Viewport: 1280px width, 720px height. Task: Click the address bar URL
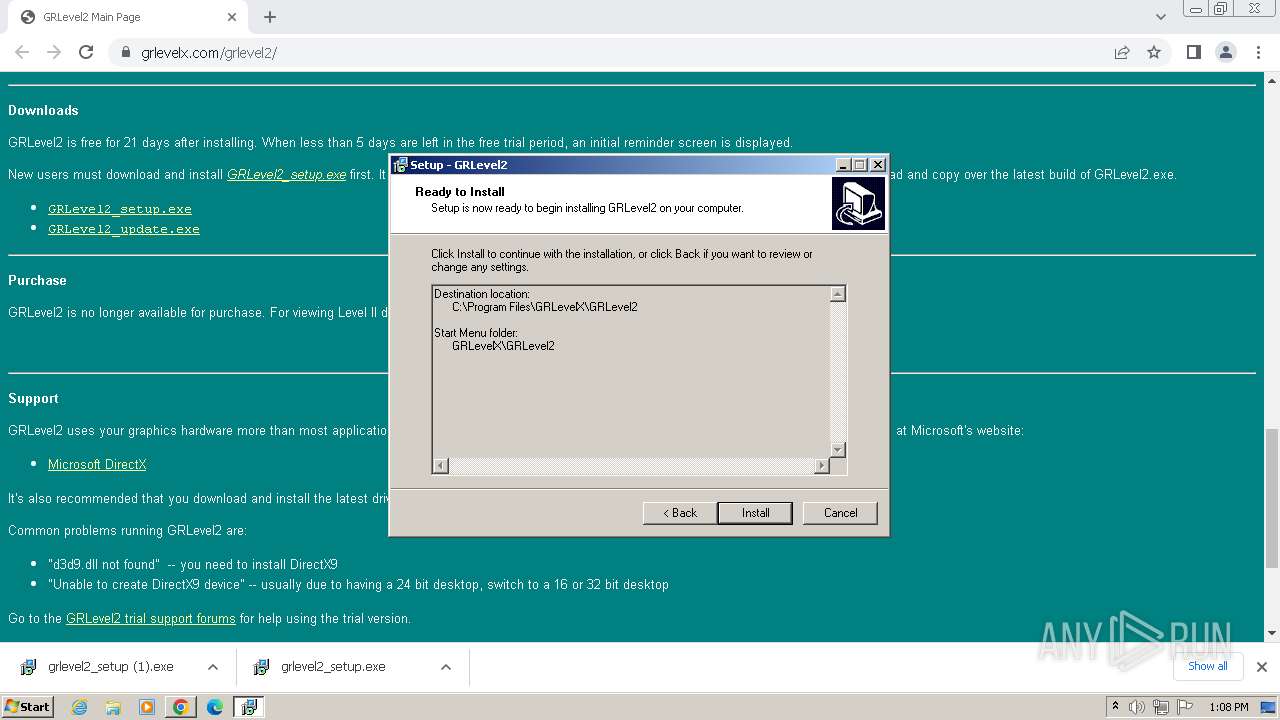209,53
